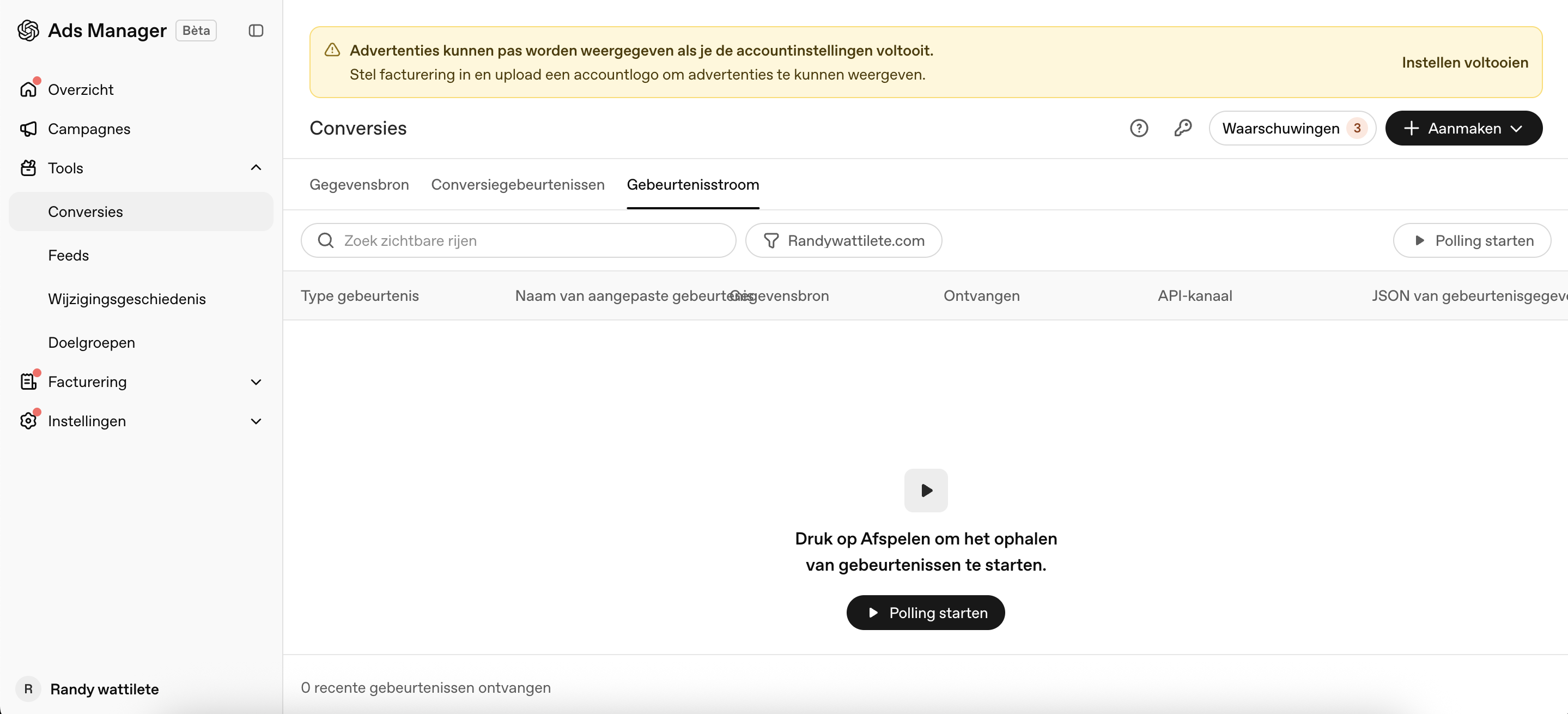Focus the Zoek zichtbare rijen search field
The height and width of the screenshot is (714, 1568).
(519, 240)
